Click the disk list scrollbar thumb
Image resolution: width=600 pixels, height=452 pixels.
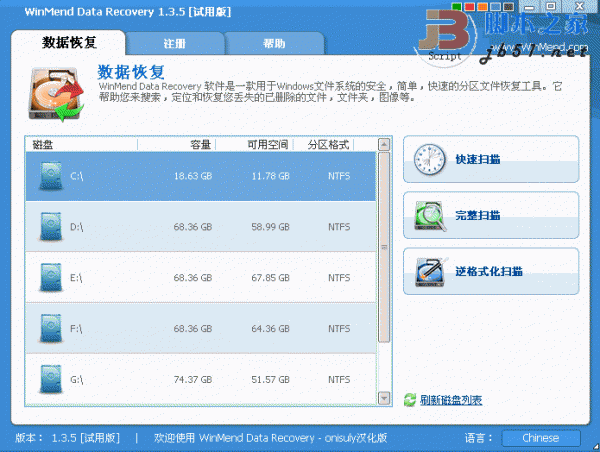pos(384,247)
